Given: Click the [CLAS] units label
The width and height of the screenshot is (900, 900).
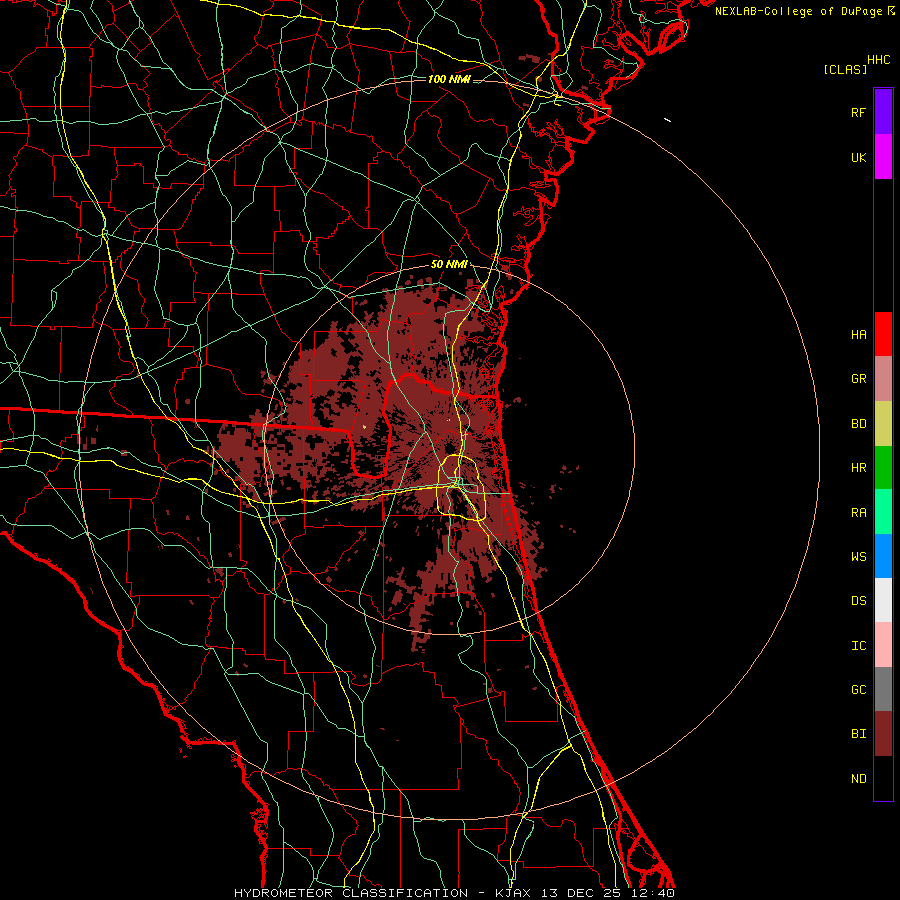Looking at the screenshot, I should (845, 69).
